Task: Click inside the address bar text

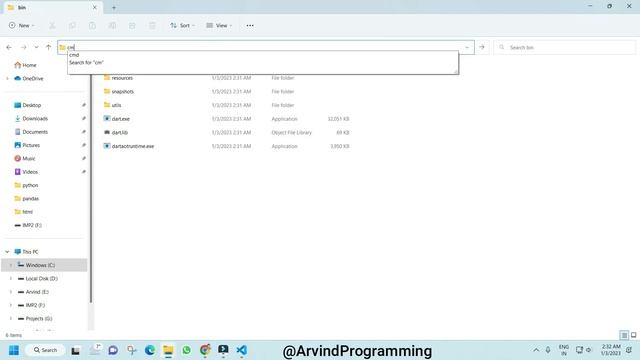Action: (x=71, y=47)
